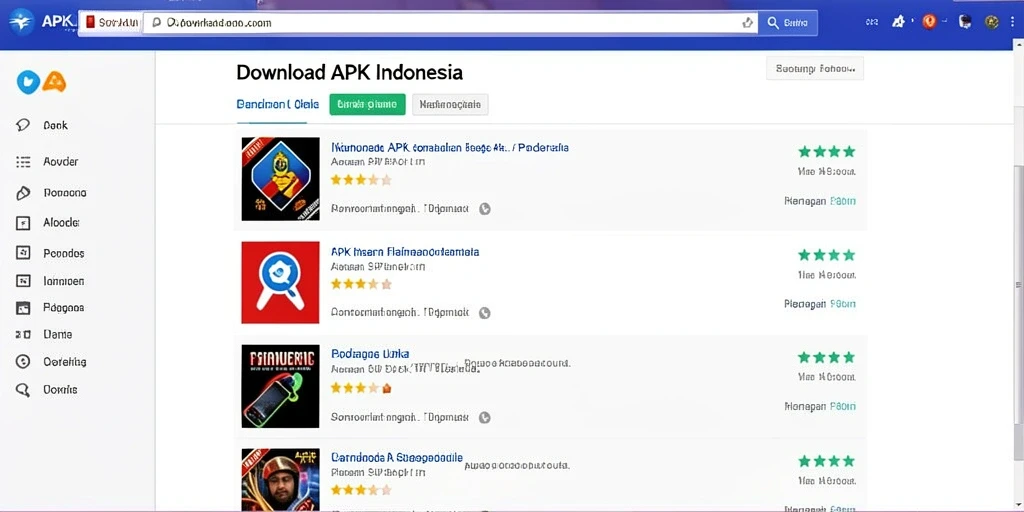Click the thumbs-up icon in address bar
Viewport: 1024px width, 512px height.
(748, 23)
